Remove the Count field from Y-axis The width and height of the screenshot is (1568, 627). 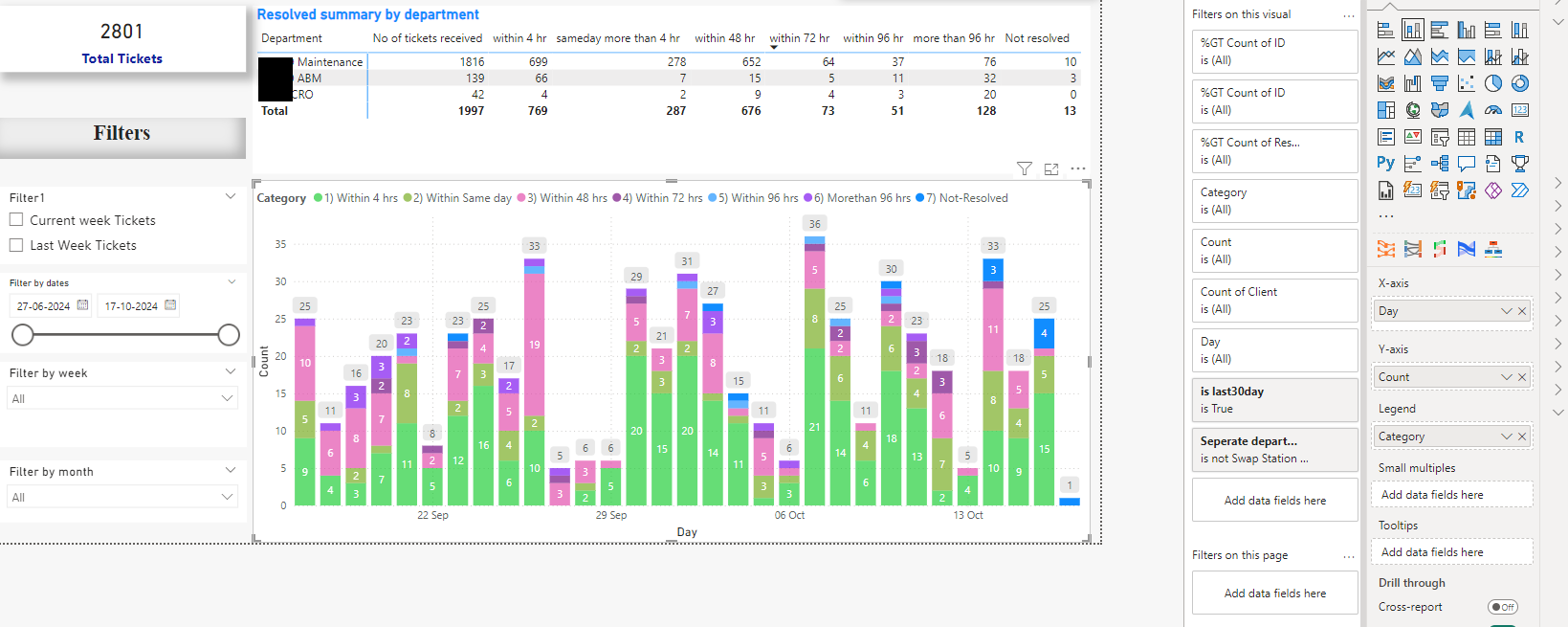[x=1522, y=377]
